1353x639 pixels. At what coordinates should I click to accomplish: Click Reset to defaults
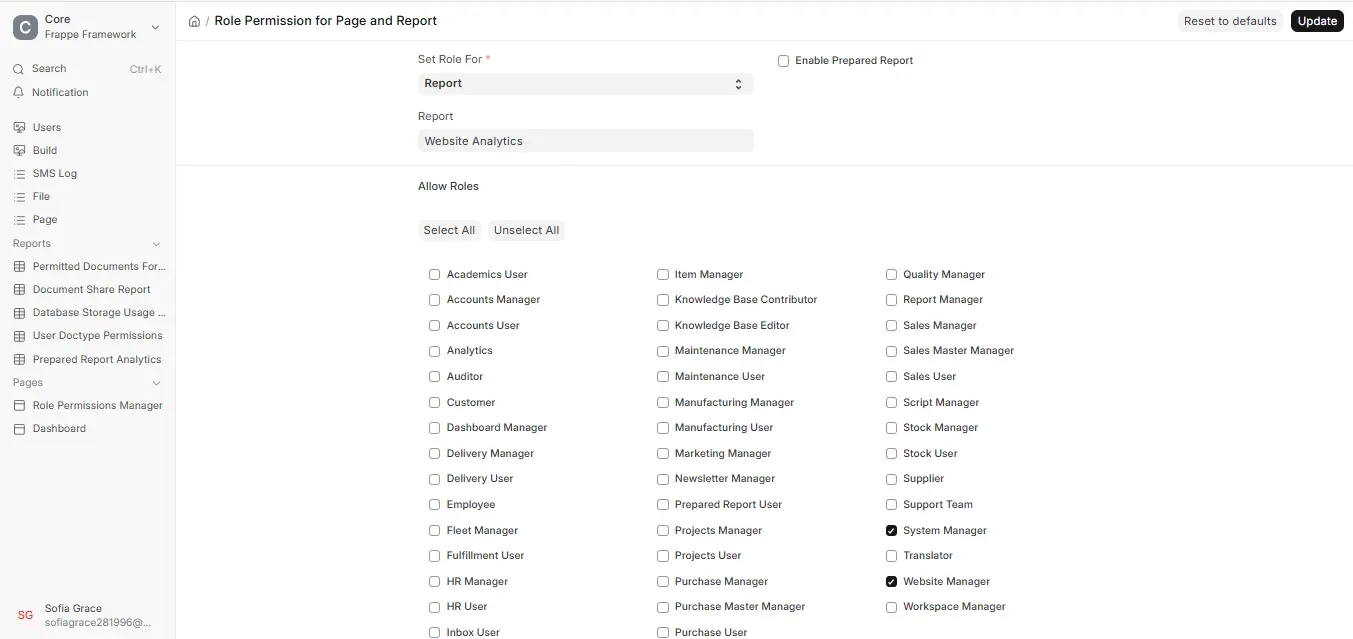coord(1230,21)
